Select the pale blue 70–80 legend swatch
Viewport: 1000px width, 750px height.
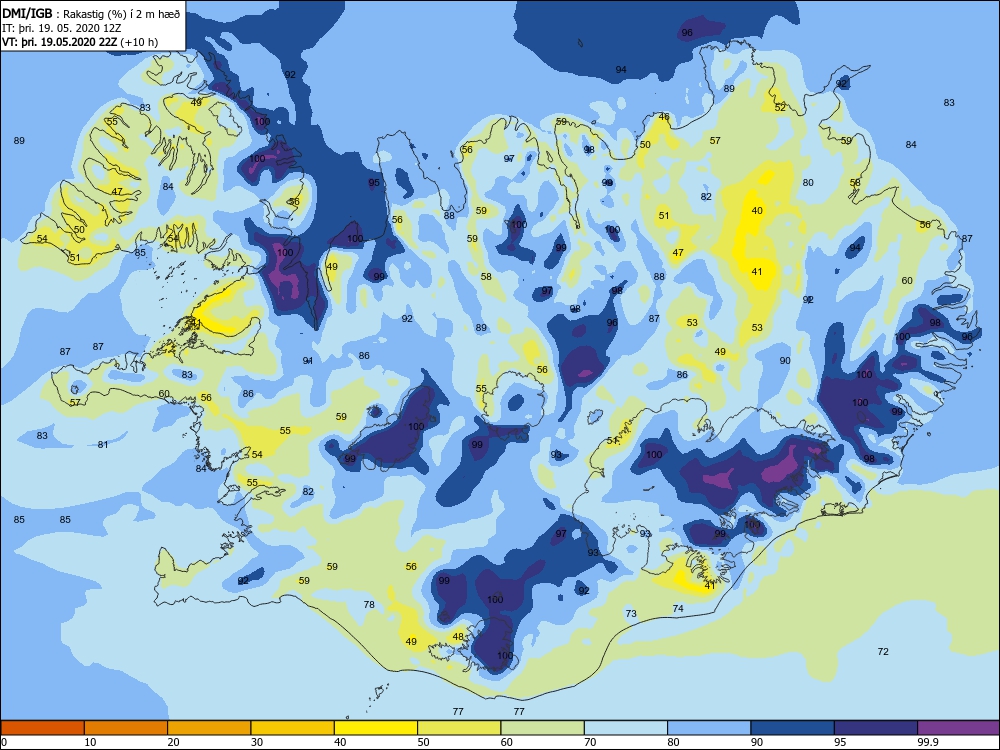click(626, 728)
